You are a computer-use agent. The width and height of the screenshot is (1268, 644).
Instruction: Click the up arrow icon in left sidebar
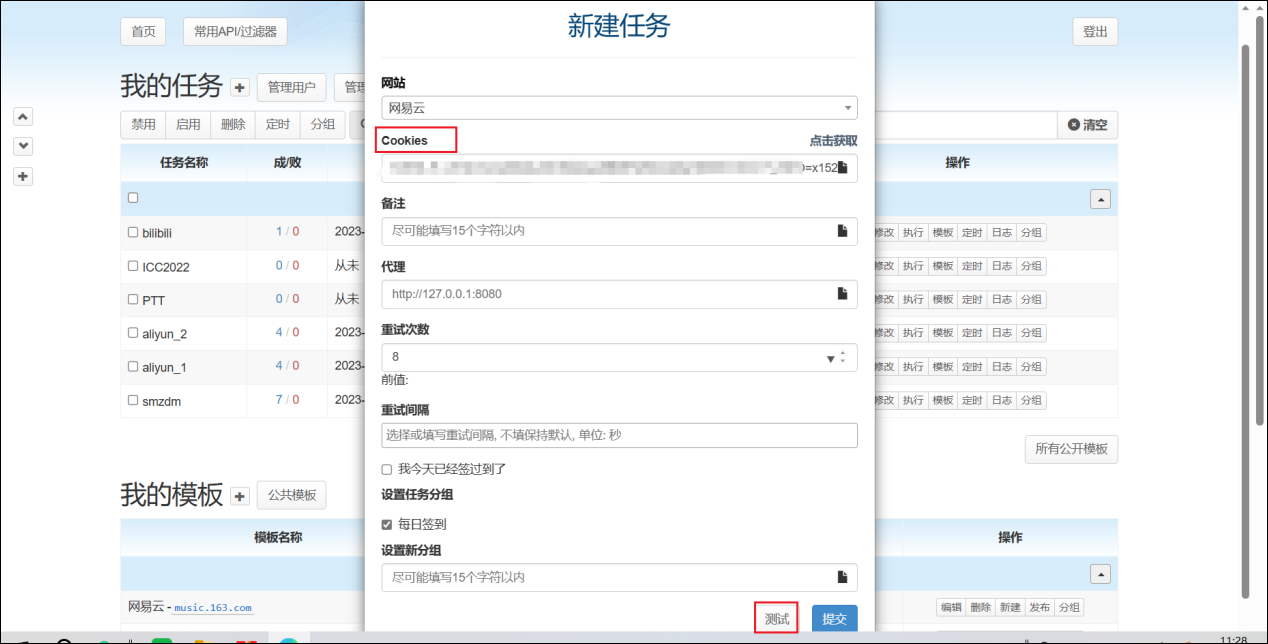tap(24, 116)
